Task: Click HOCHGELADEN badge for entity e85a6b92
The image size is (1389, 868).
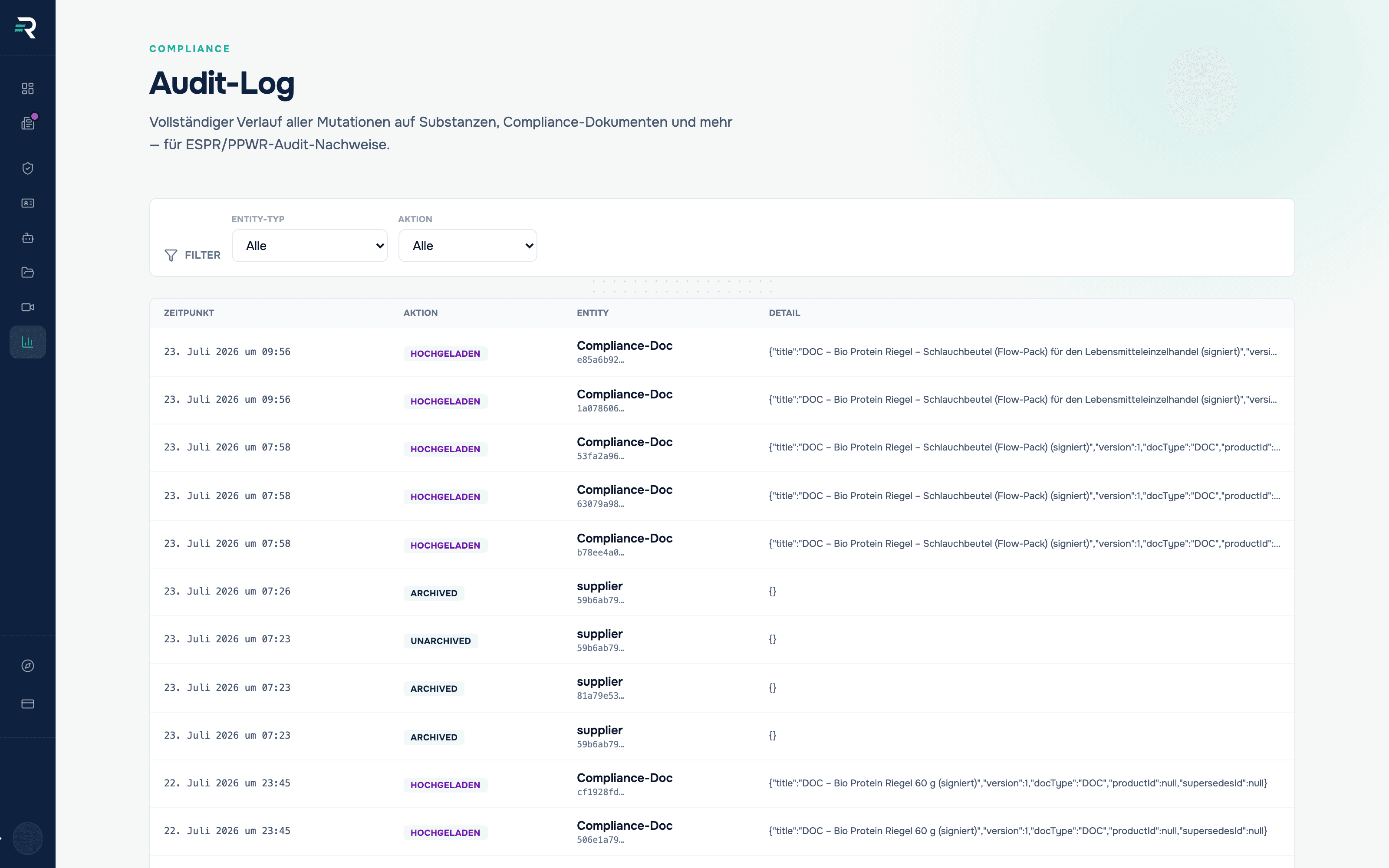Action: click(445, 354)
